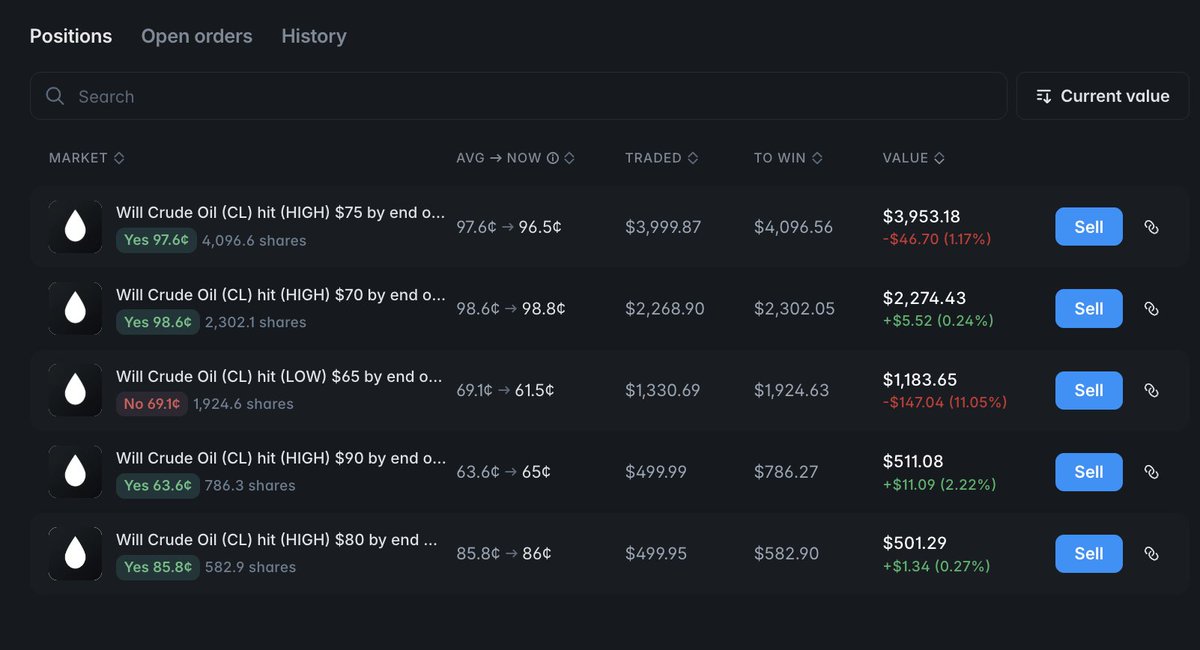Copy link for the $70 market position

click(x=1151, y=309)
